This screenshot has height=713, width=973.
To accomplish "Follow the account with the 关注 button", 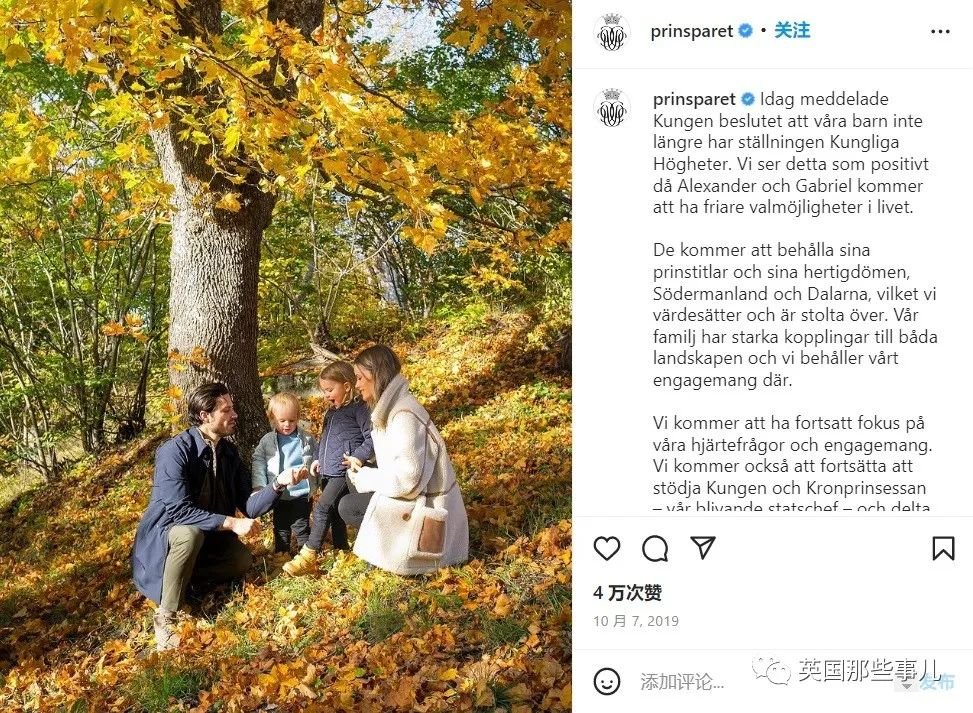I will pyautogui.click(x=792, y=30).
